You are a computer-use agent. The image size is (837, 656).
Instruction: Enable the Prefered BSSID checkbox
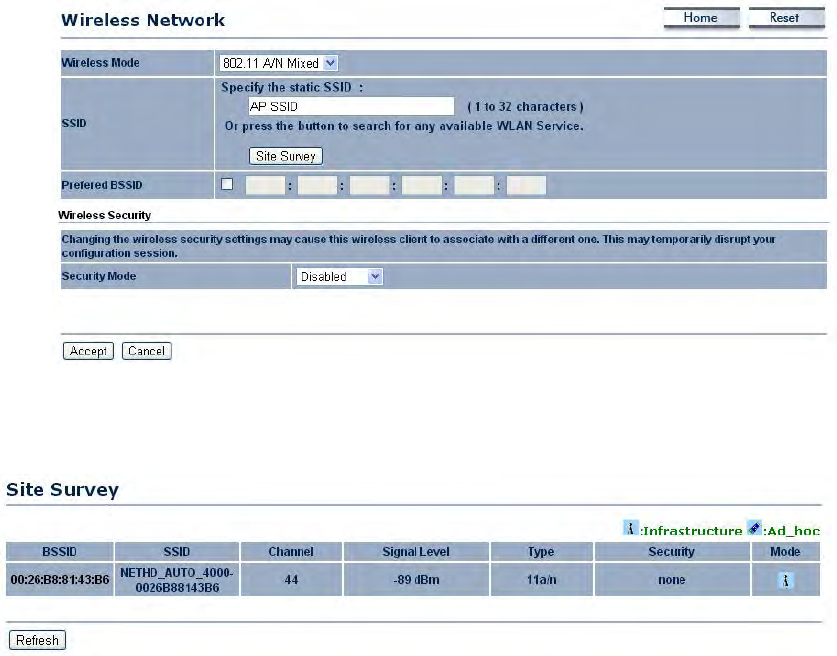pyautogui.click(x=227, y=184)
